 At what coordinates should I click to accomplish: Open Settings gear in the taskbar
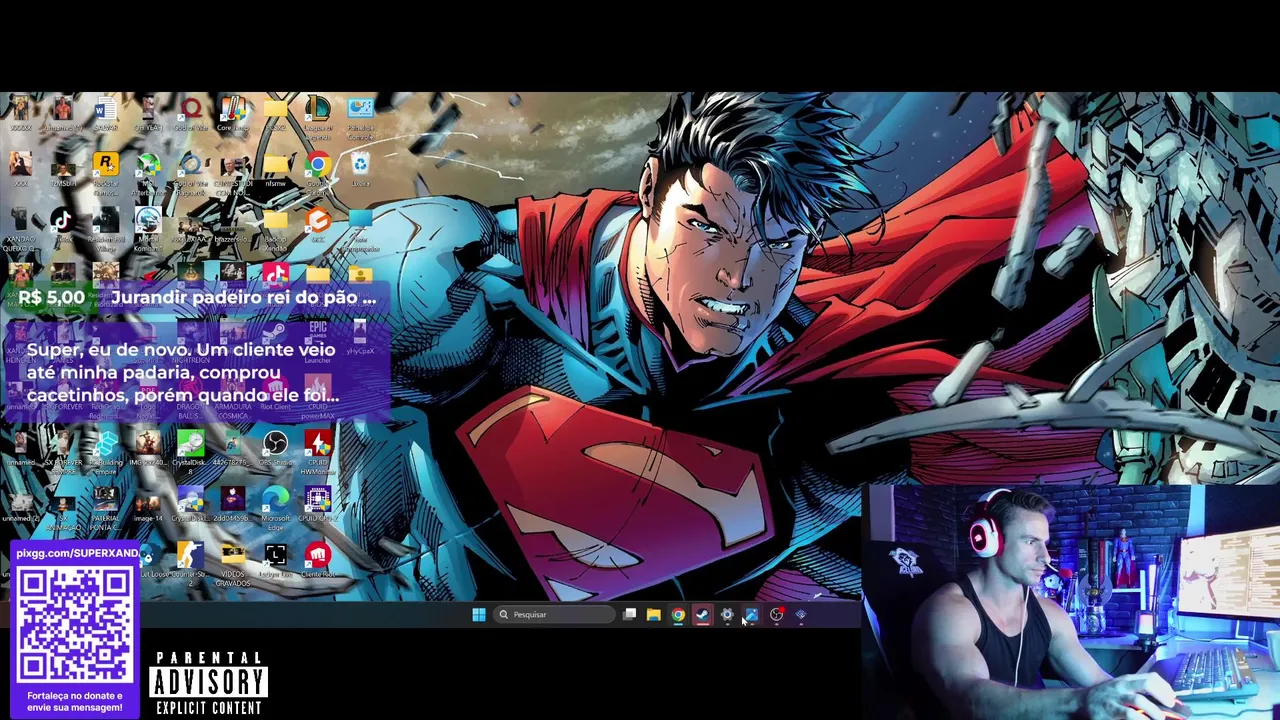coord(727,614)
